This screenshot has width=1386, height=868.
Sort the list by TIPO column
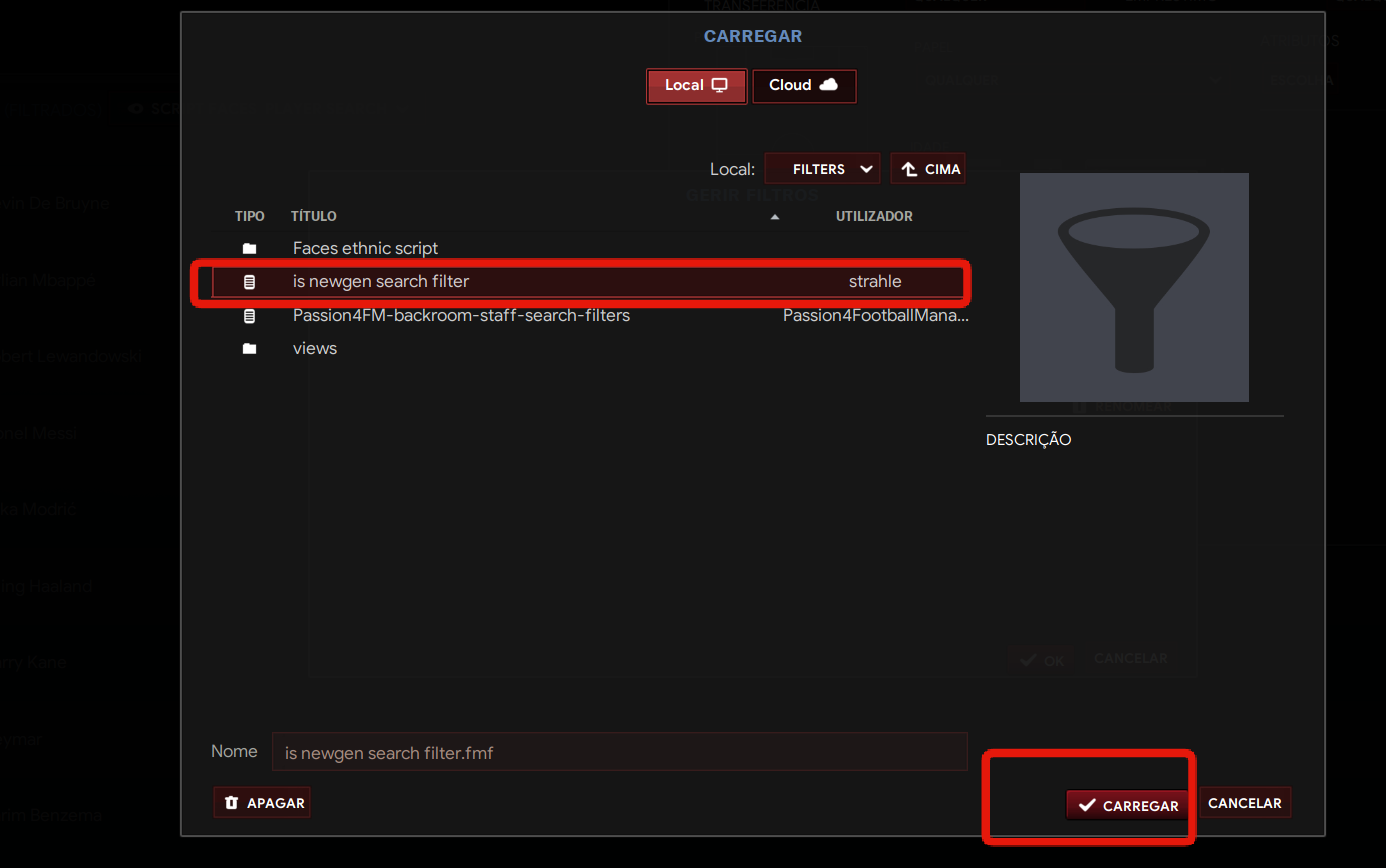pos(250,216)
